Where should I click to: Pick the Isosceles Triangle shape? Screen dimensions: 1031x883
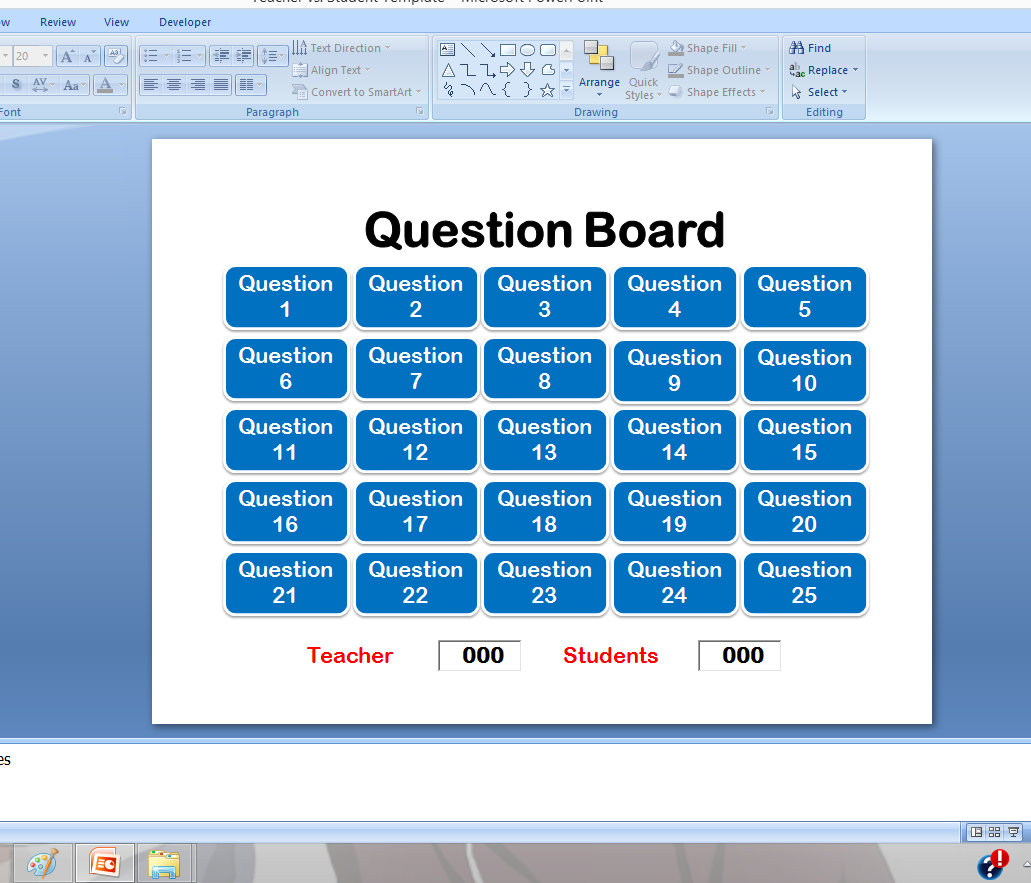pos(448,70)
